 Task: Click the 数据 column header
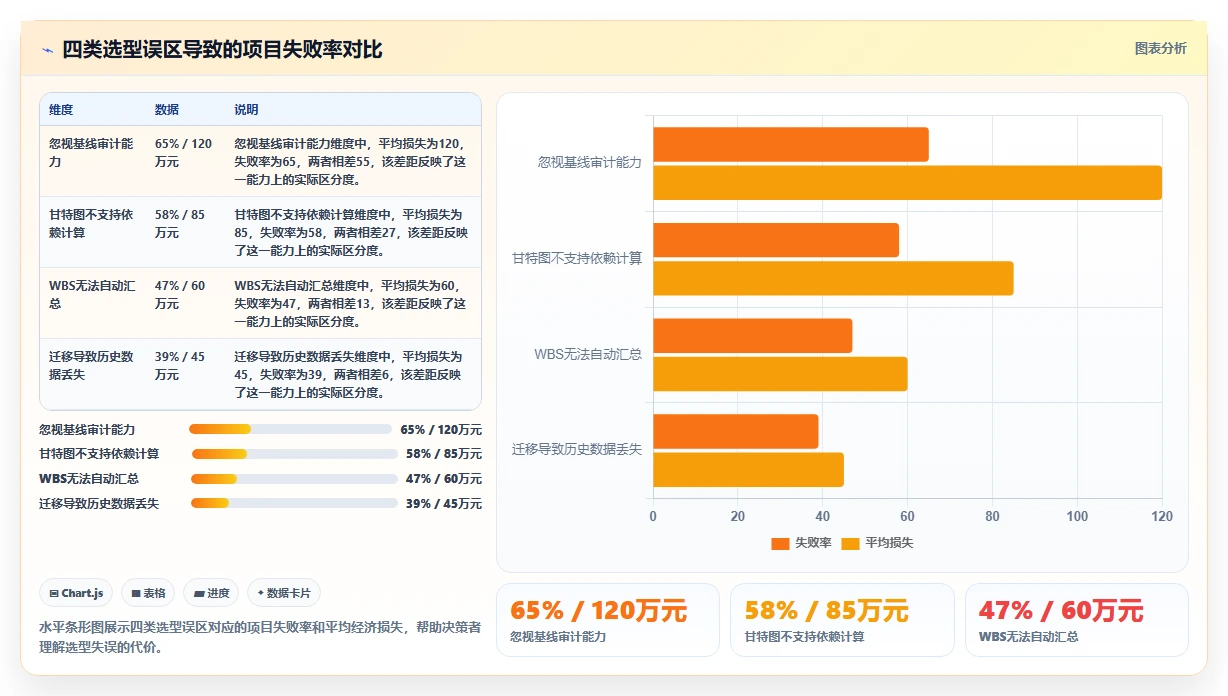tap(167, 109)
